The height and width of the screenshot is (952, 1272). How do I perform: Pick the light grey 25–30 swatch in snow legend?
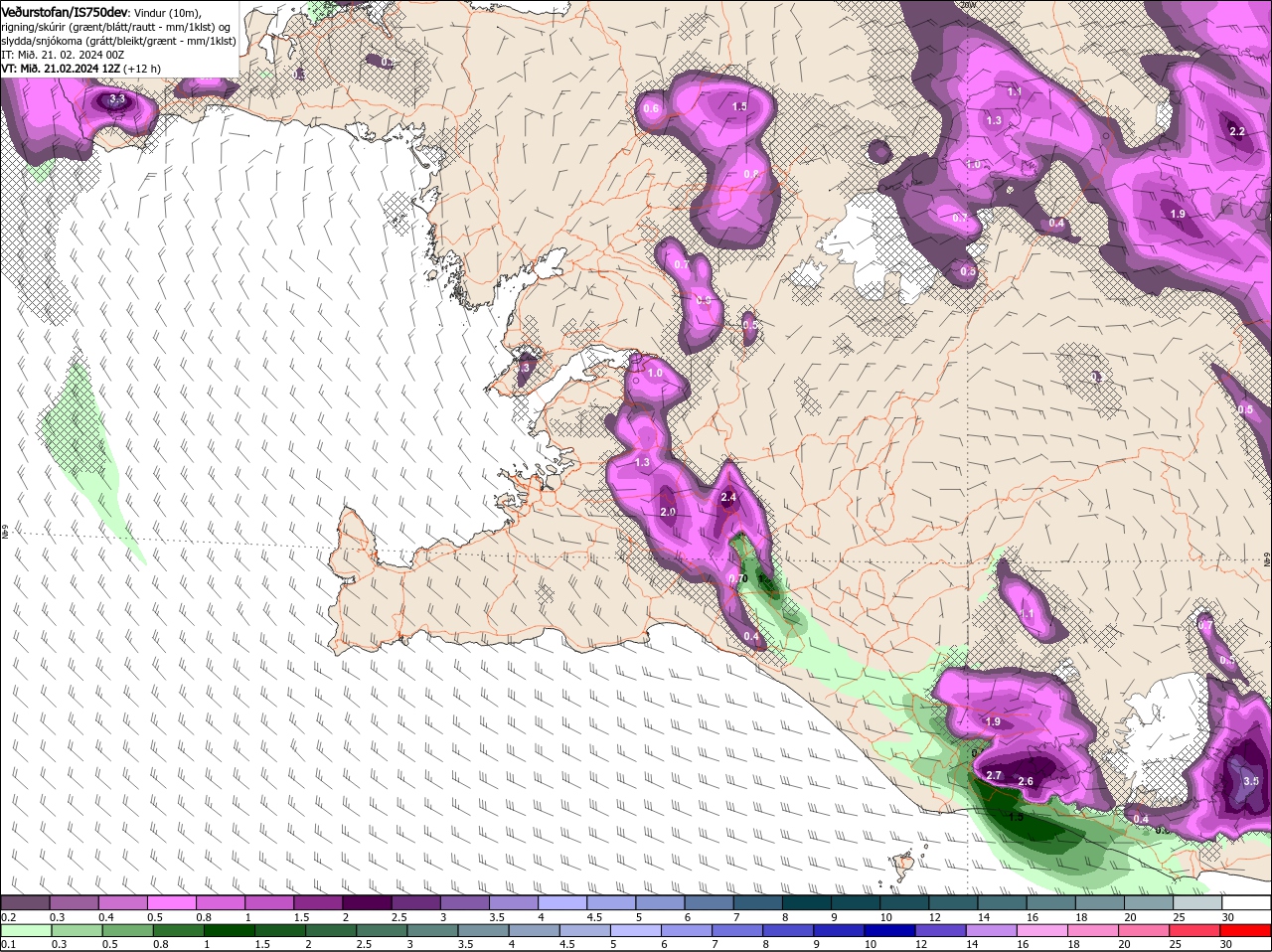click(1197, 903)
